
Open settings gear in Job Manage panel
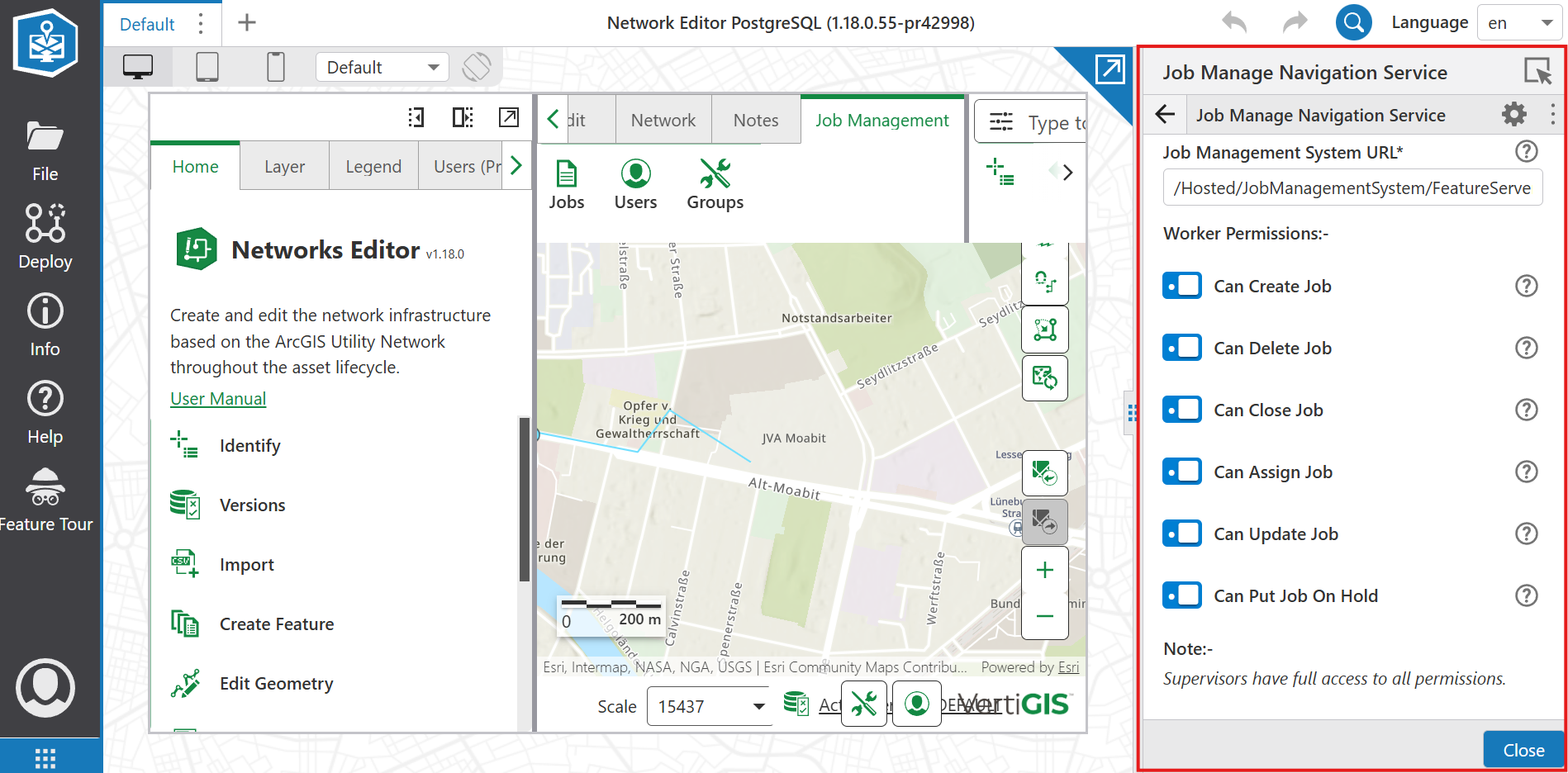(x=1513, y=114)
